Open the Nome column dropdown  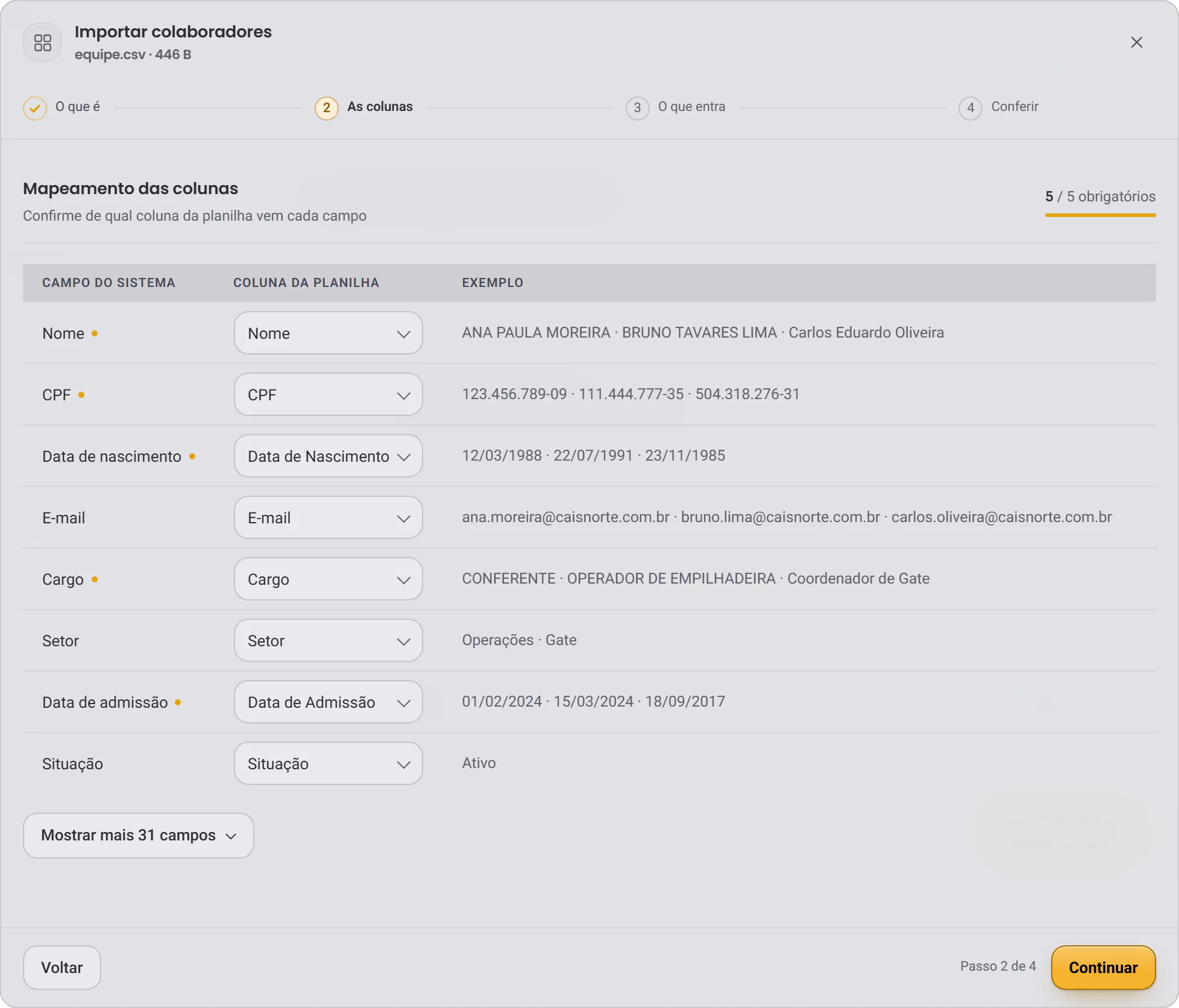329,333
